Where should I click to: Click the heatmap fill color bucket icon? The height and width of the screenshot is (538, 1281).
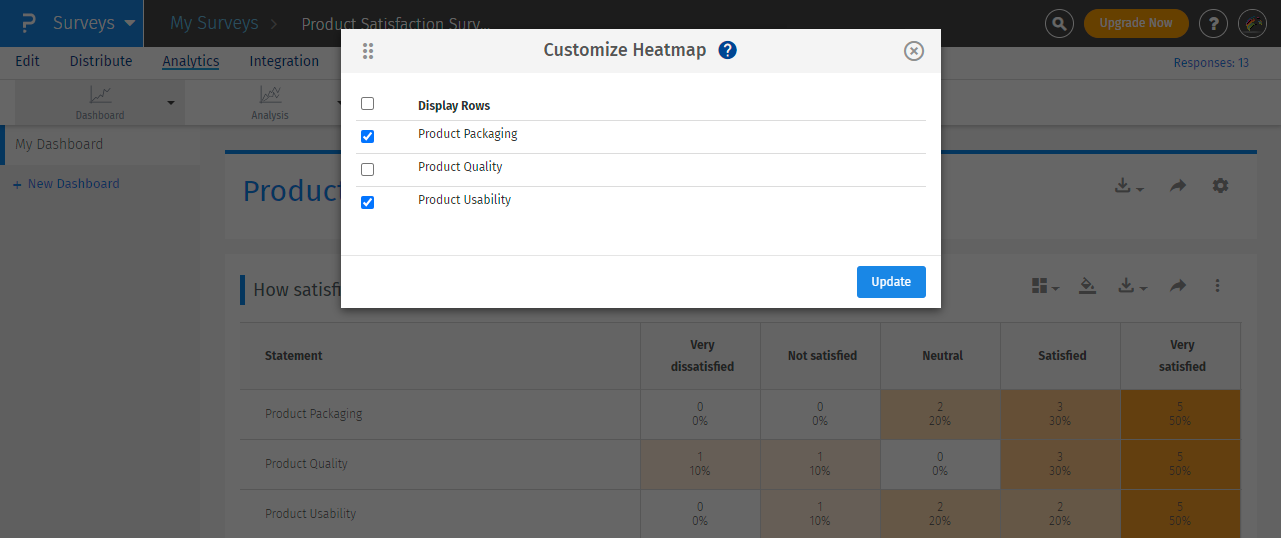point(1088,286)
